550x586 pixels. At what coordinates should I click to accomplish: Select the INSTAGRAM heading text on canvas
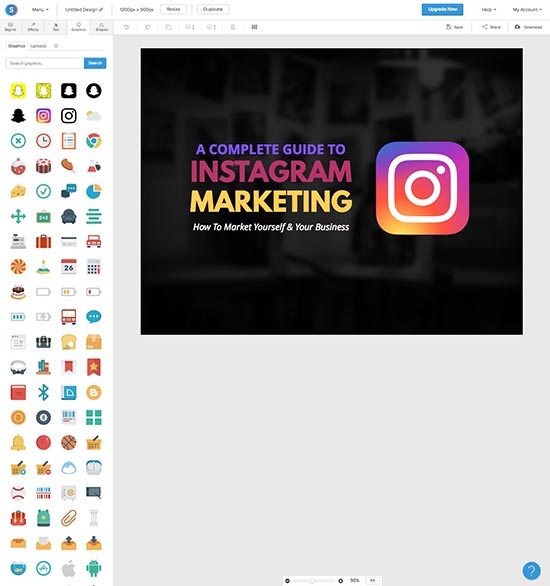(x=271, y=172)
